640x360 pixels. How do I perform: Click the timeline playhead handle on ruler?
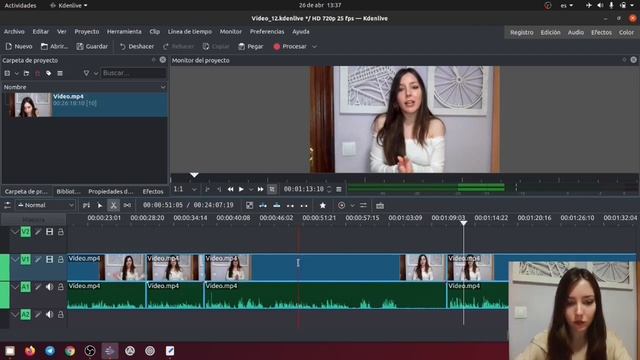pyautogui.click(x=464, y=223)
